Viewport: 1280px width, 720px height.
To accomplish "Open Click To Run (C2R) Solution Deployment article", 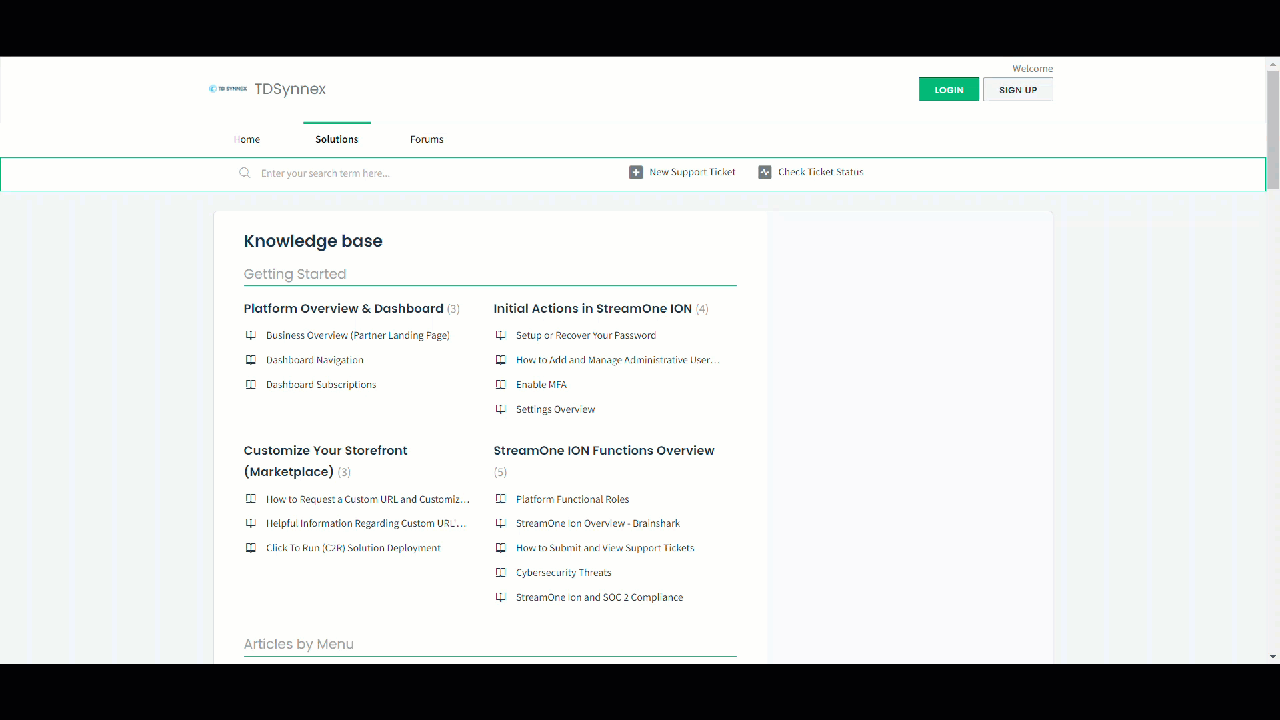I will click(353, 548).
